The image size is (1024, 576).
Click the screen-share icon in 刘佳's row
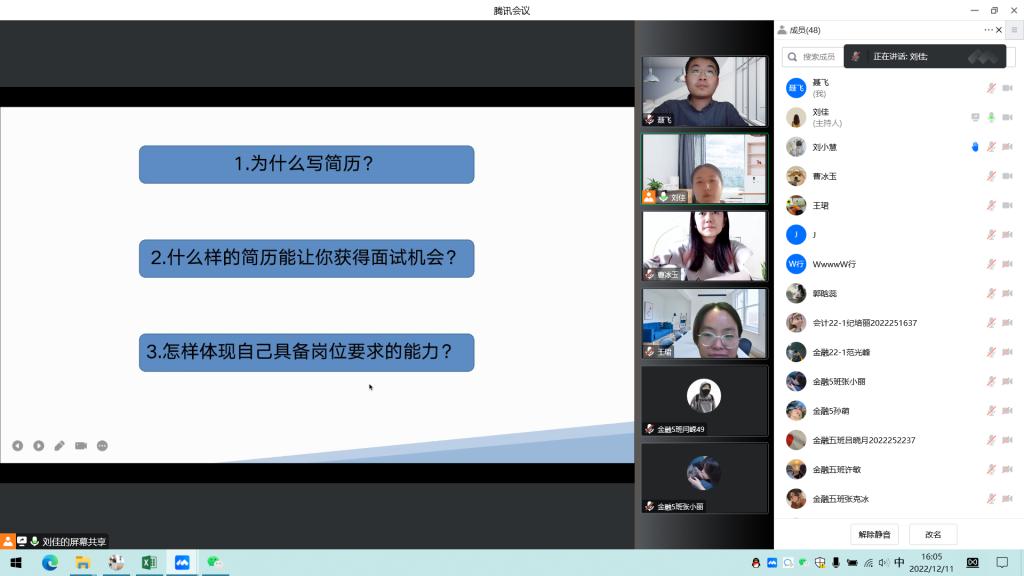(975, 117)
